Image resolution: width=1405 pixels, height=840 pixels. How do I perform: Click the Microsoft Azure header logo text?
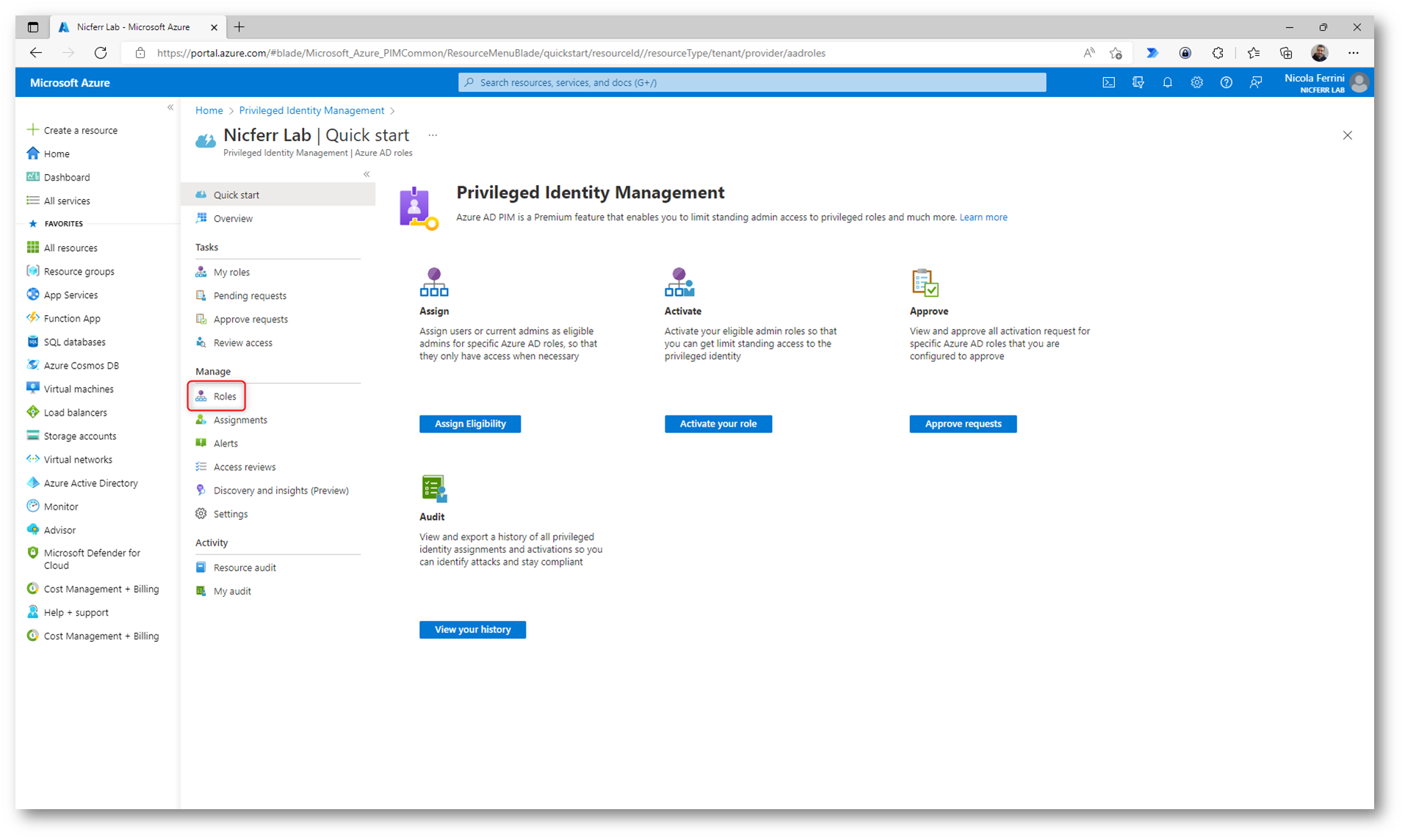[70, 82]
